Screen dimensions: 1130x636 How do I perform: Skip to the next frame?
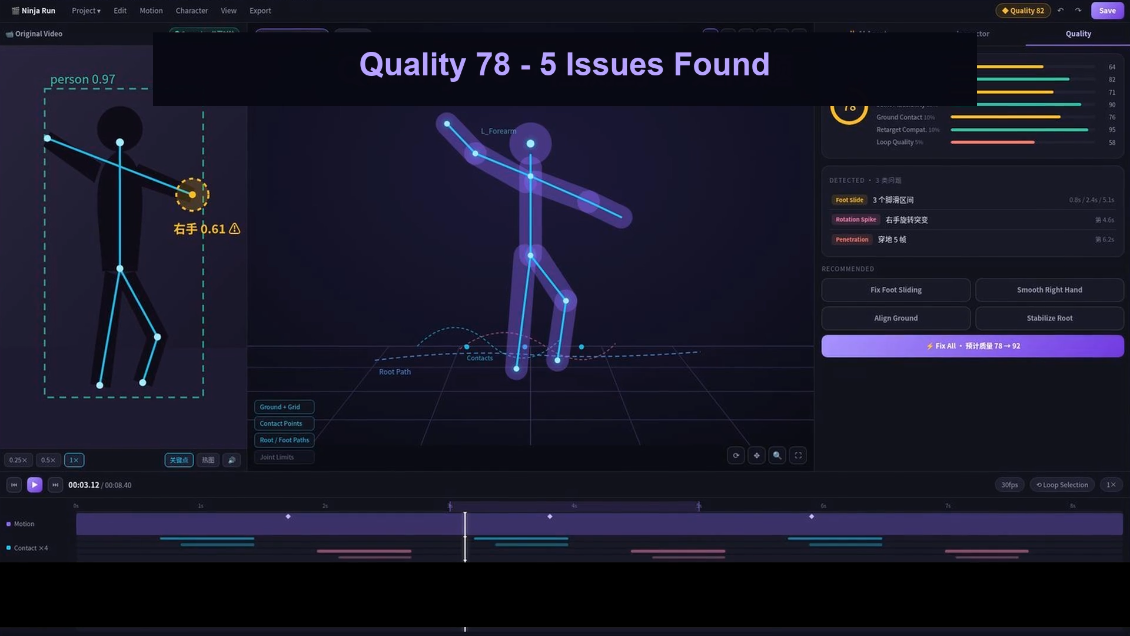click(x=55, y=485)
